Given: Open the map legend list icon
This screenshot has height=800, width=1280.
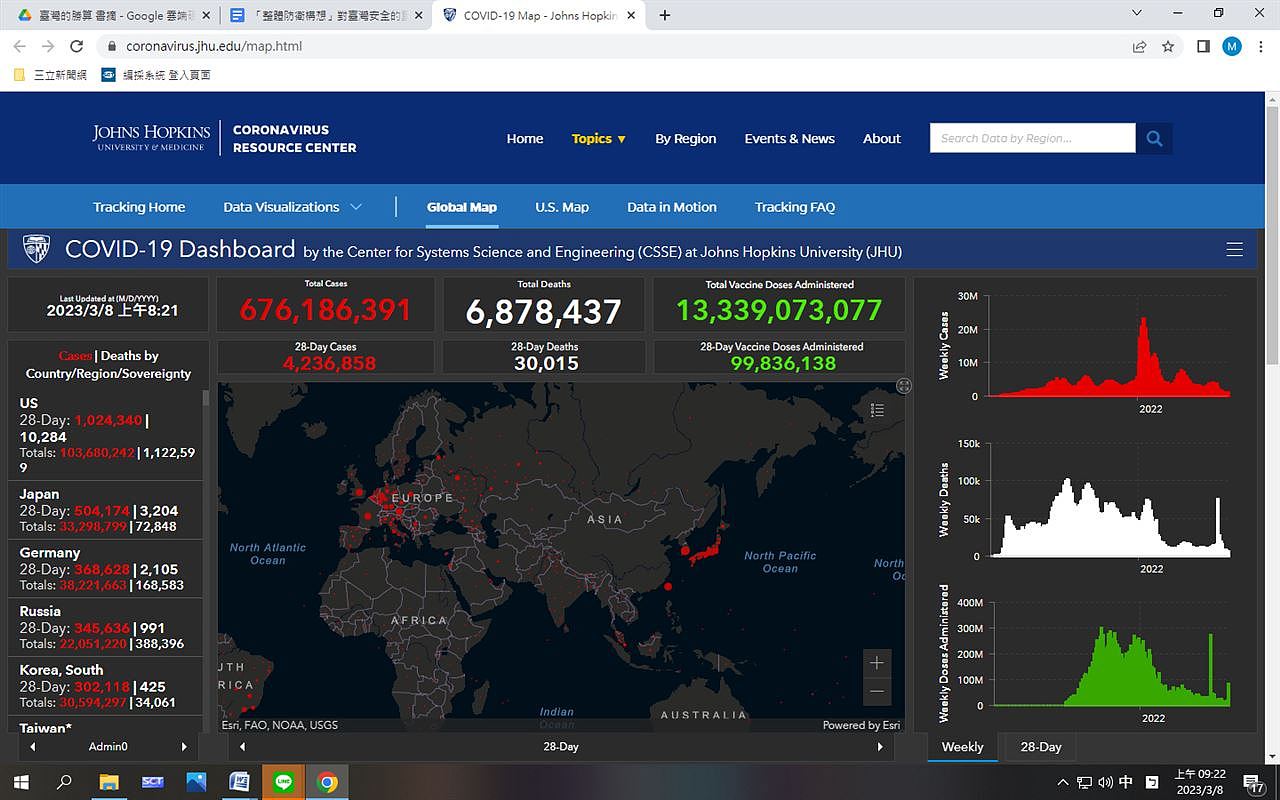Looking at the screenshot, I should pos(877,410).
